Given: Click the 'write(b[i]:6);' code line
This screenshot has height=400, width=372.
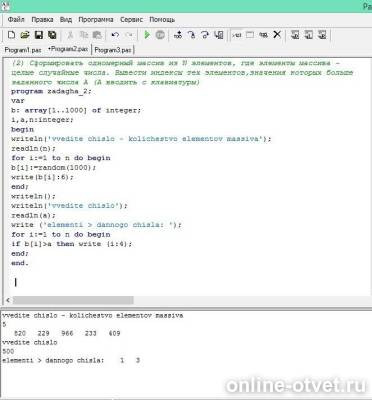Looking at the screenshot, I should (x=42, y=177).
